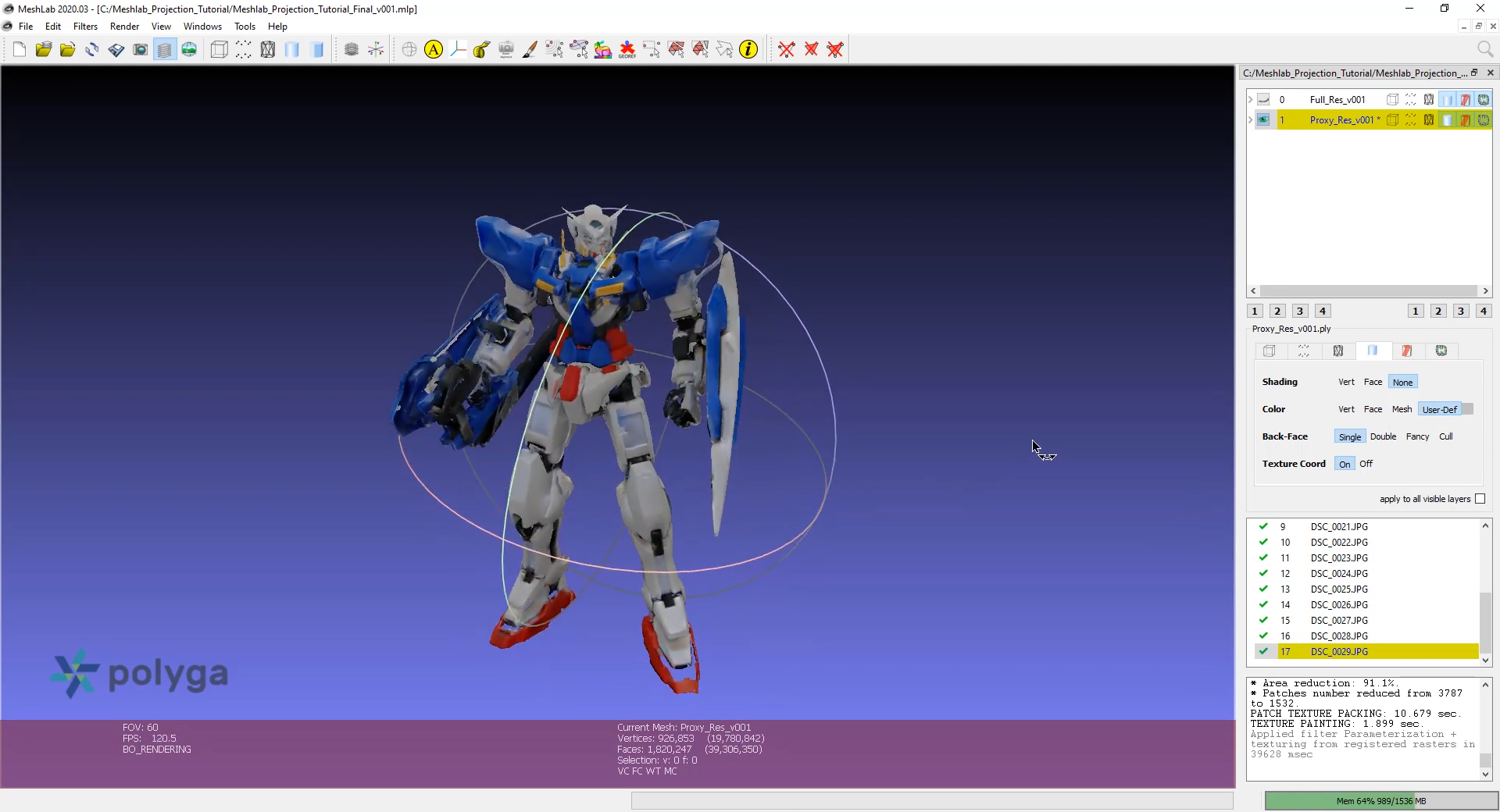Expand the Full_Res_v001 layer row arrow
The height and width of the screenshot is (812, 1500).
pyautogui.click(x=1250, y=99)
